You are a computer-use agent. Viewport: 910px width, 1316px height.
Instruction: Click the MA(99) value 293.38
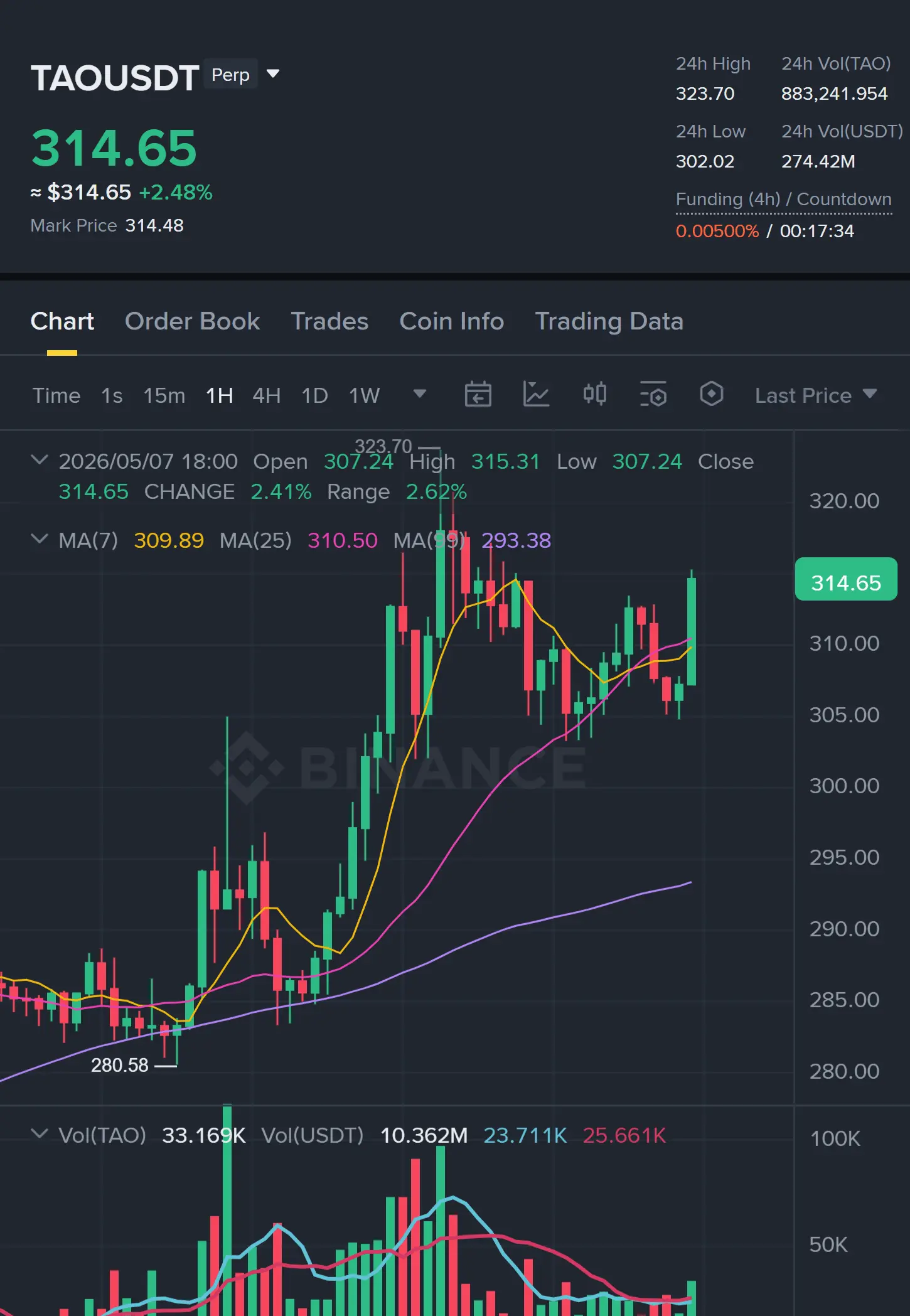tap(516, 540)
